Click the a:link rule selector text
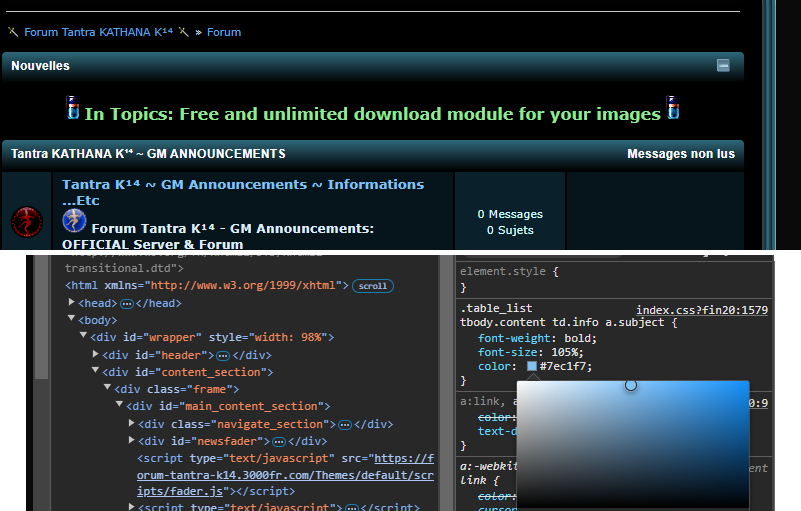Viewport: 801px width, 511px height. 482,401
